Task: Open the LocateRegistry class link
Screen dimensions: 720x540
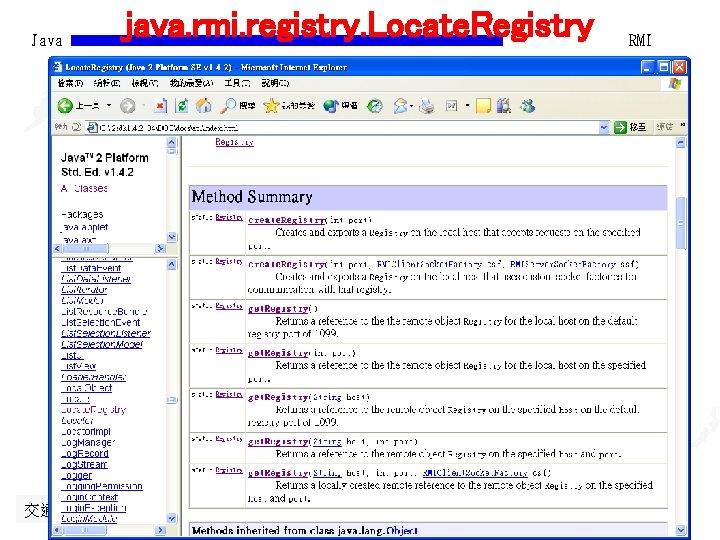Action: (x=93, y=410)
